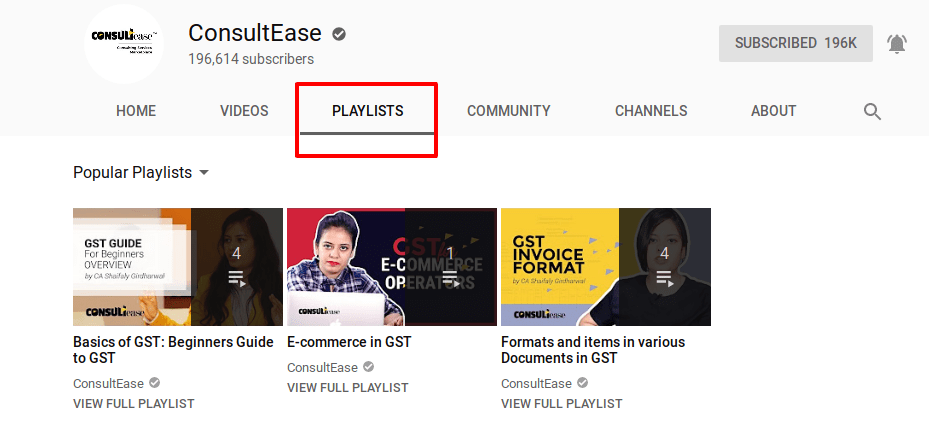Viewport: 929px width, 434px height.
Task: View full playlist for E-commerce in GST
Action: (348, 388)
